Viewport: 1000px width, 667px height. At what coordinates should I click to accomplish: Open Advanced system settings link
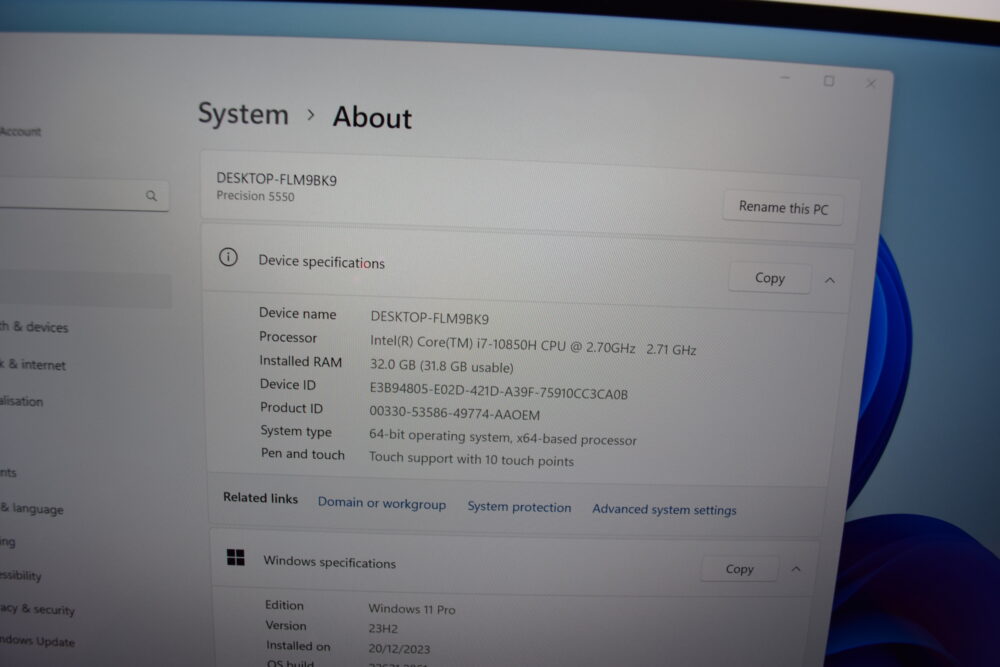pos(664,509)
